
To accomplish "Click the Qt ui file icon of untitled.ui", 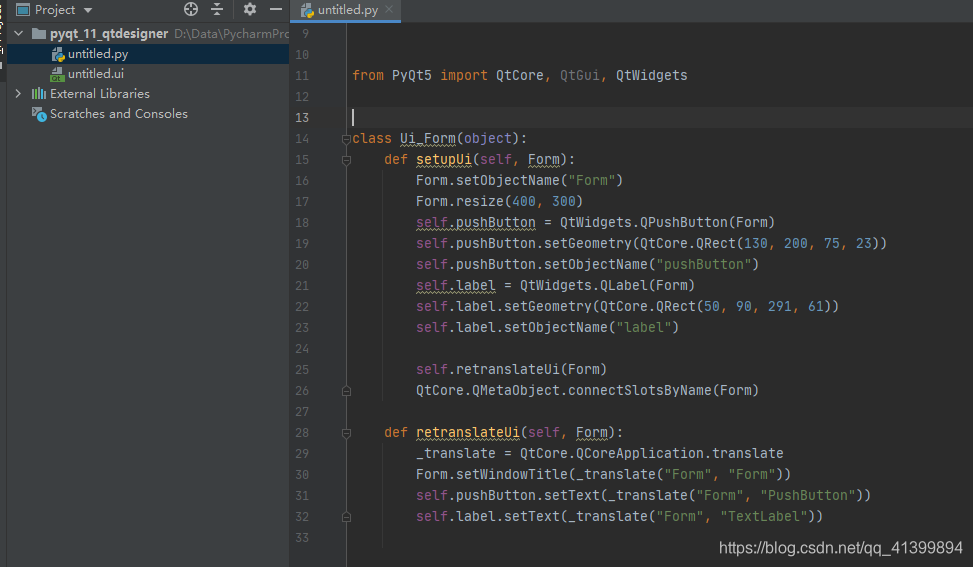I will (57, 74).
